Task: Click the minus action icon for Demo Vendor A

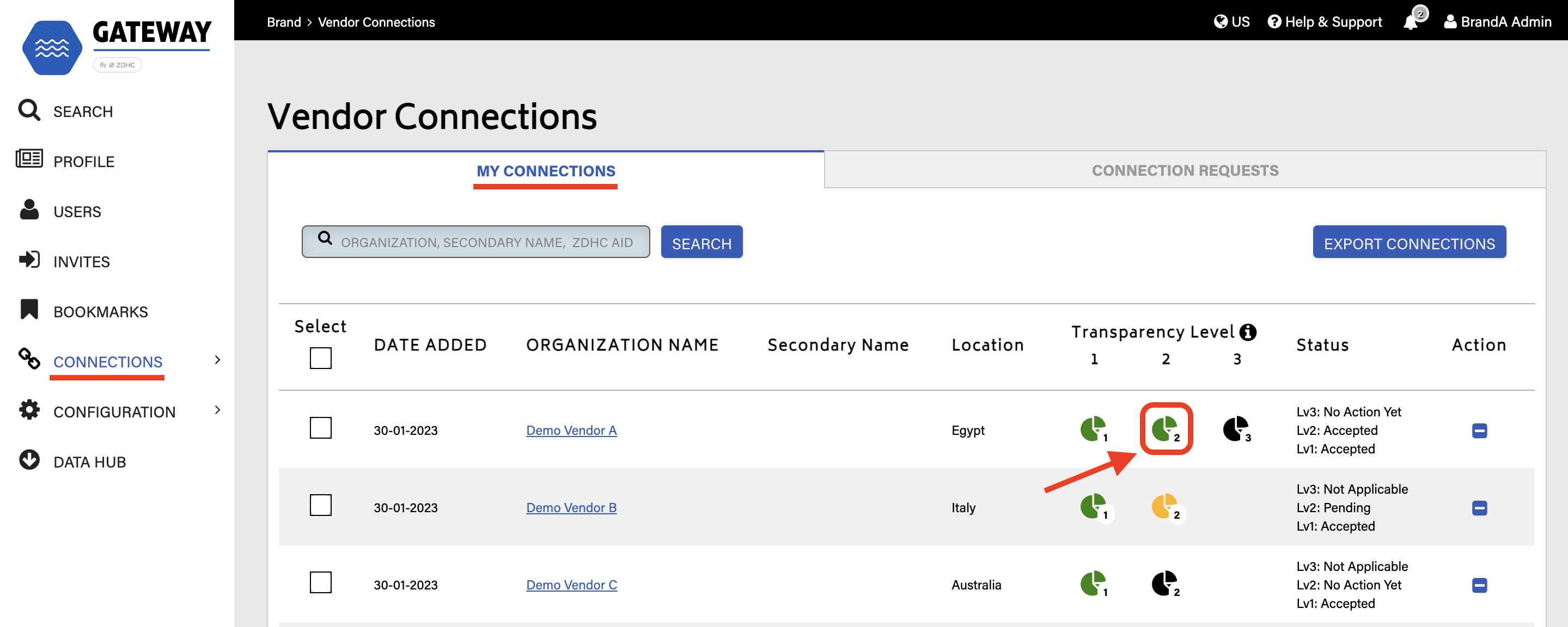Action: [1480, 431]
